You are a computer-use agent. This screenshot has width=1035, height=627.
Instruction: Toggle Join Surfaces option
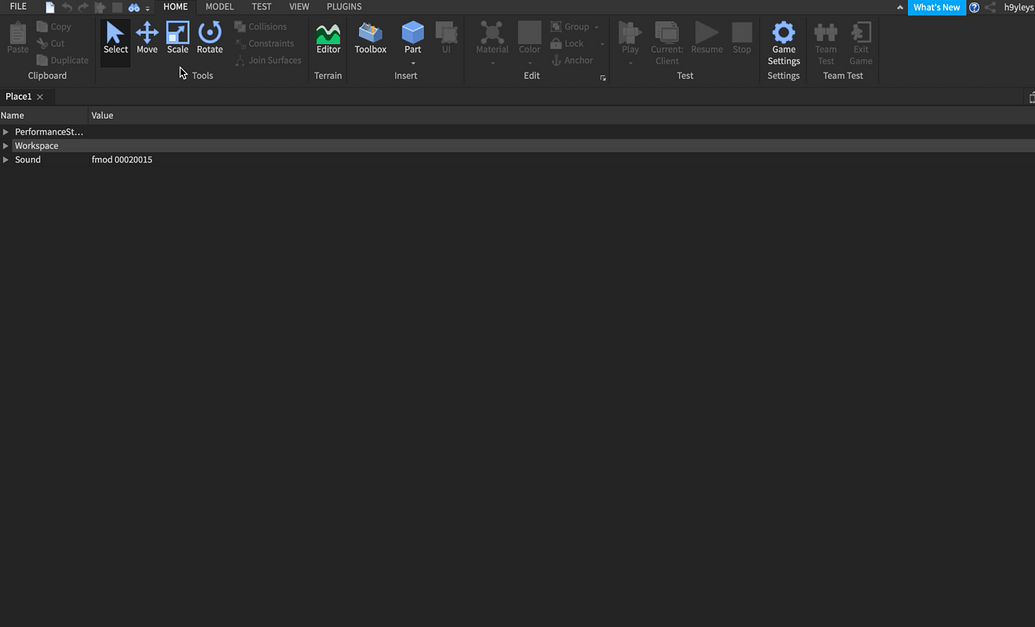coord(268,60)
